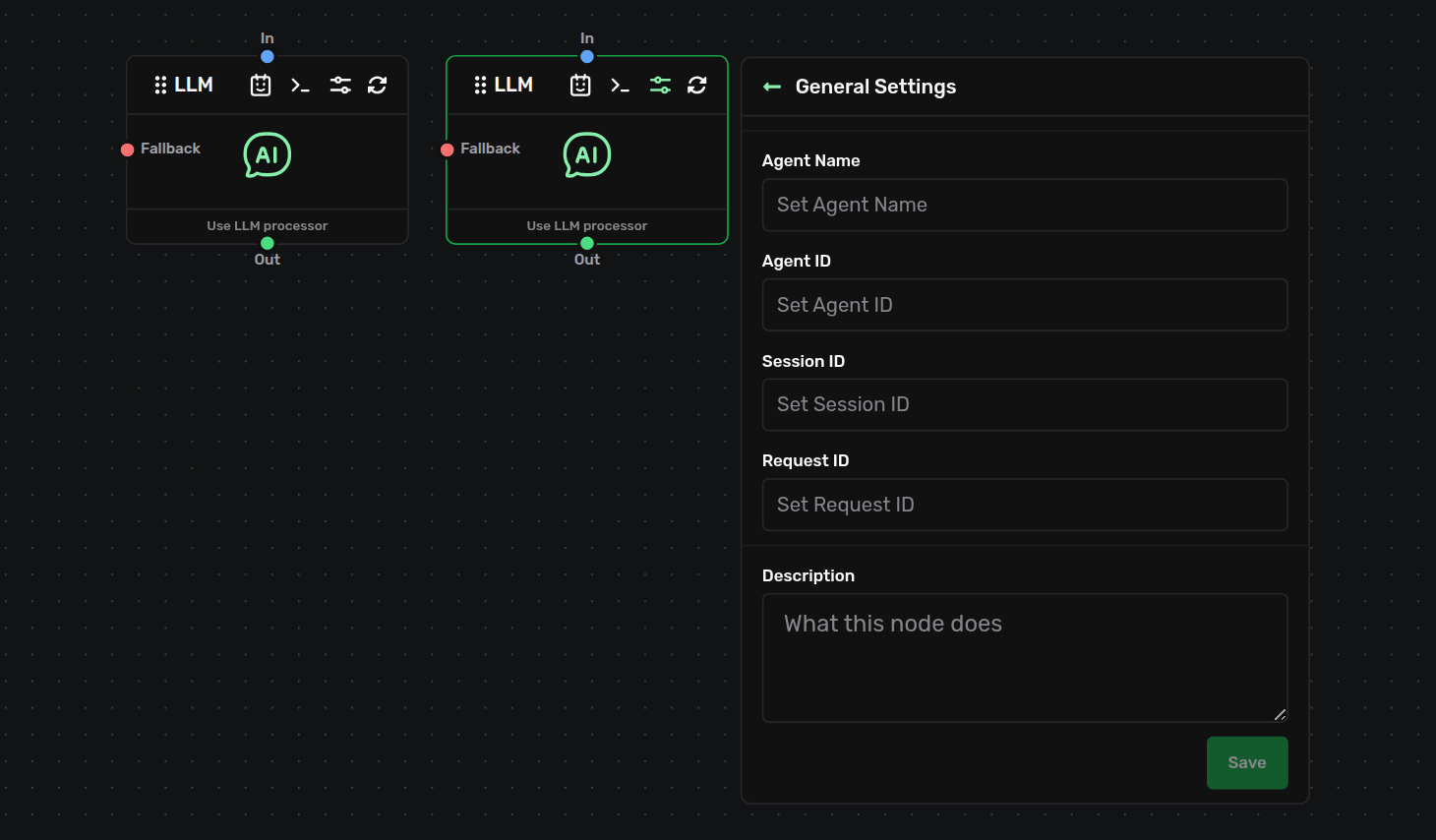This screenshot has height=840, width=1436.
Task: Click the red Fallback connector of the first LLM node
Action: 128,150
